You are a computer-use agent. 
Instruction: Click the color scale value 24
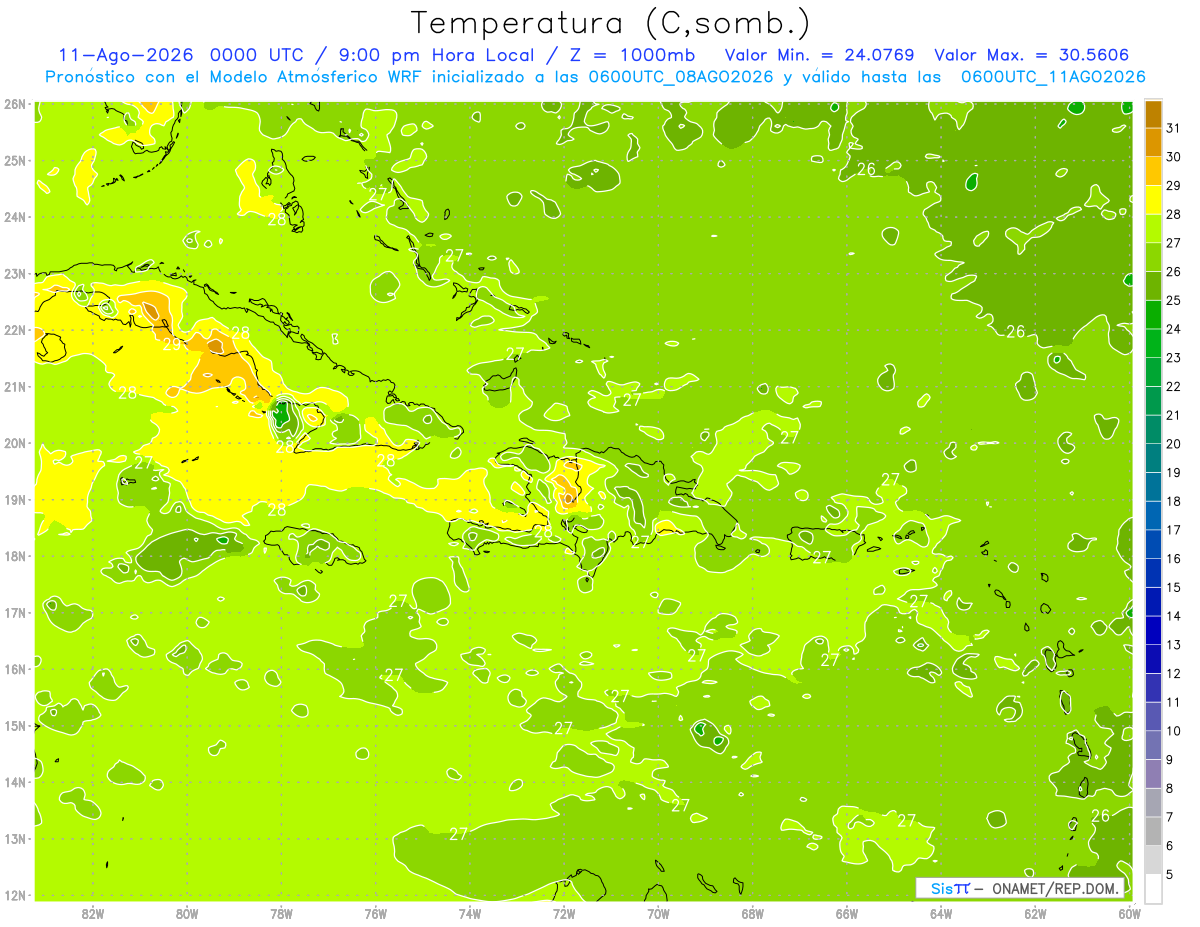(1173, 329)
